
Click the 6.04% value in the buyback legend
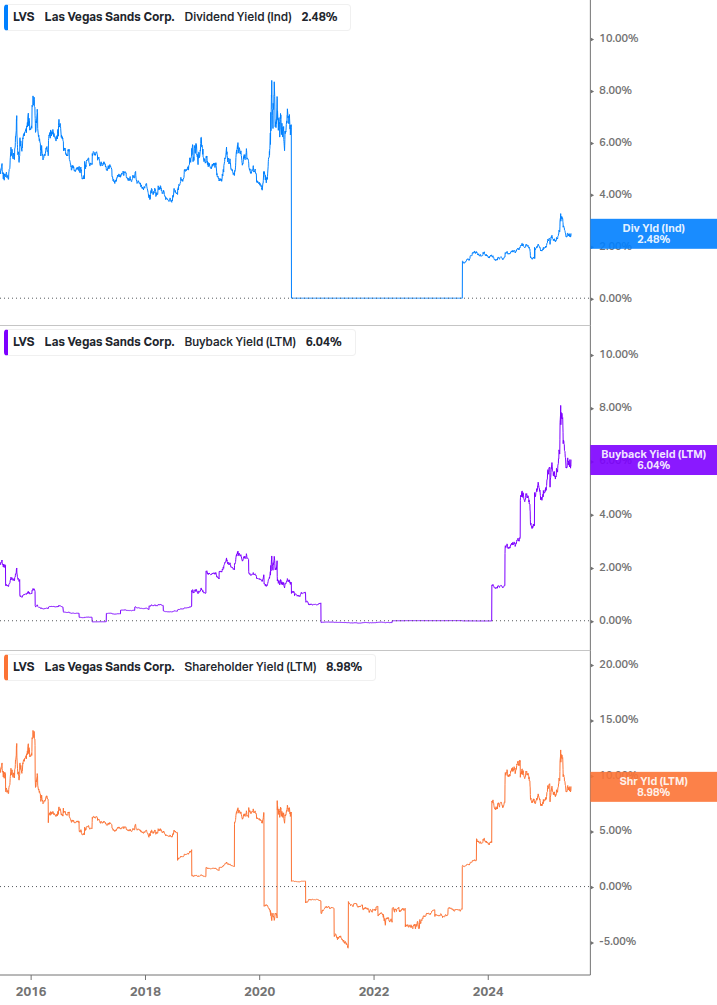(x=324, y=342)
